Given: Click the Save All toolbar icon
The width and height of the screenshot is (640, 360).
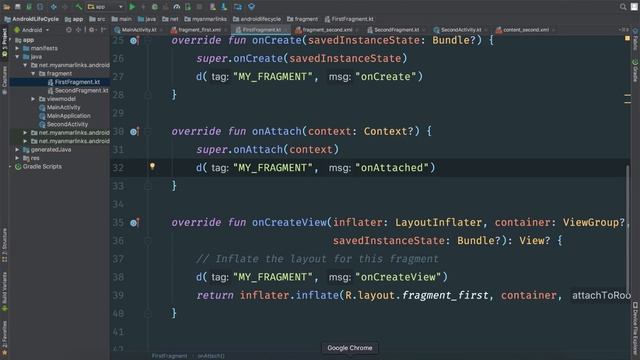Looking at the screenshot, I should [18, 7].
